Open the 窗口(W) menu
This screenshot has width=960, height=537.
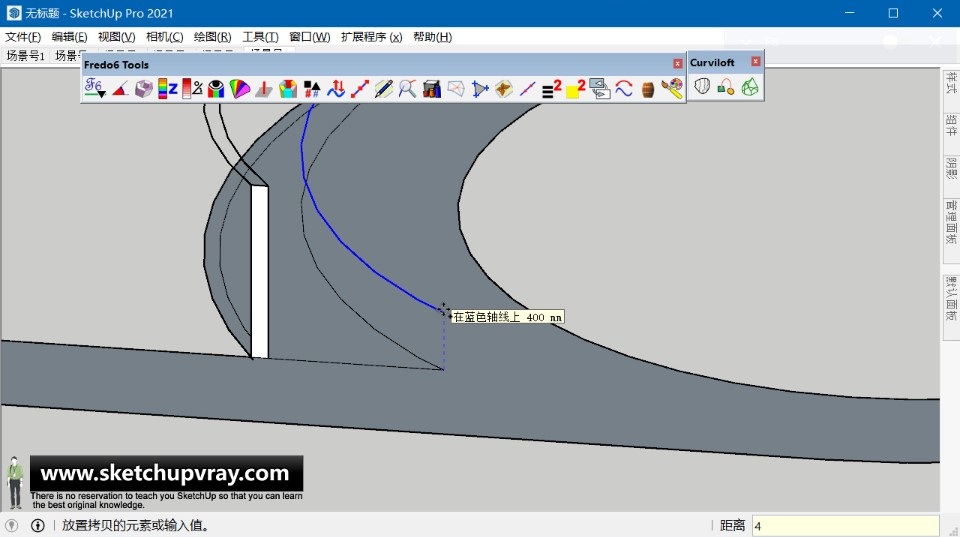(310, 37)
